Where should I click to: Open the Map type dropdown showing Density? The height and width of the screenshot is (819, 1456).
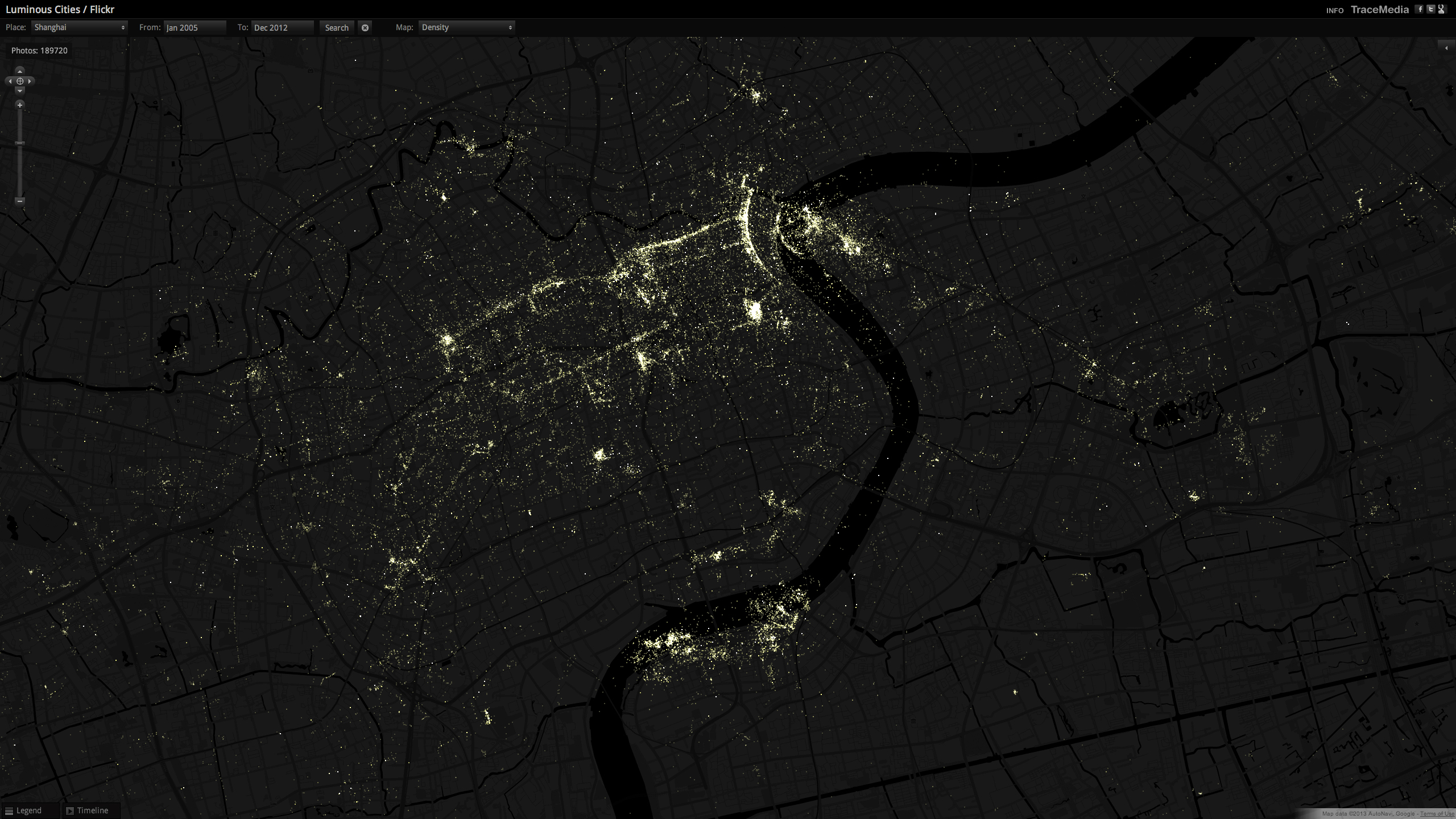pyautogui.click(x=466, y=27)
